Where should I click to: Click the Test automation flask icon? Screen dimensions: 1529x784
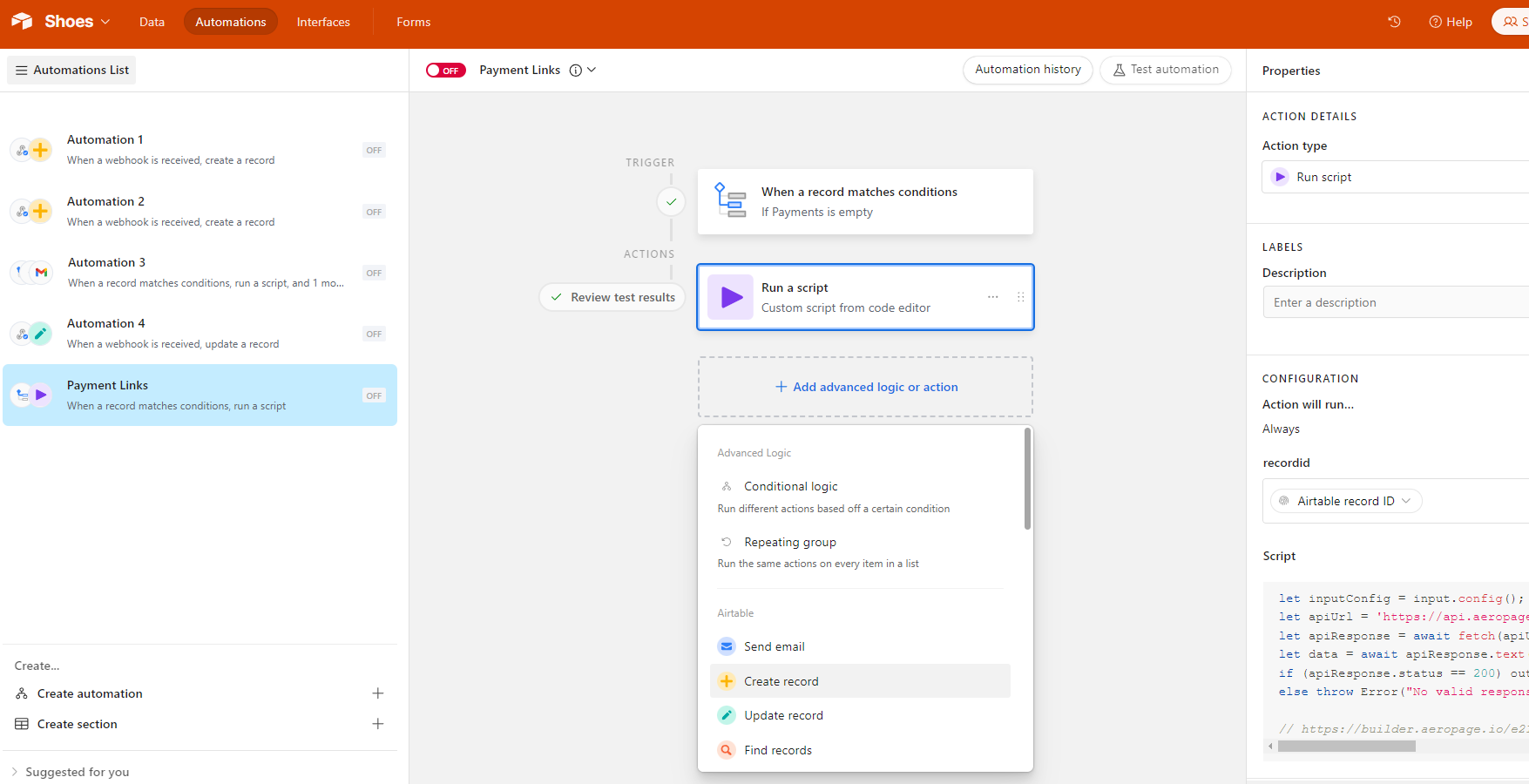pyautogui.click(x=1120, y=70)
